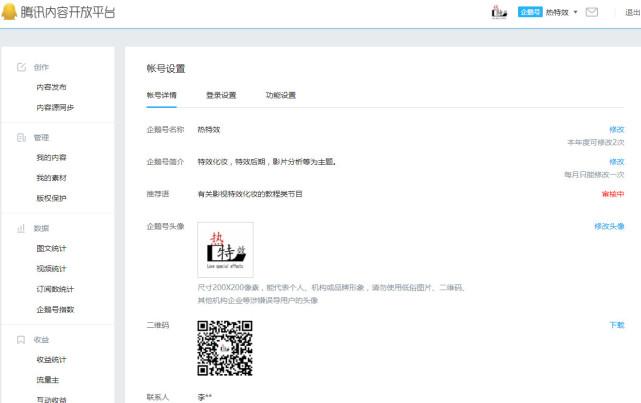The height and width of the screenshot is (403, 641).
Task: Select the 帐号详情 tab
Action: (161, 95)
